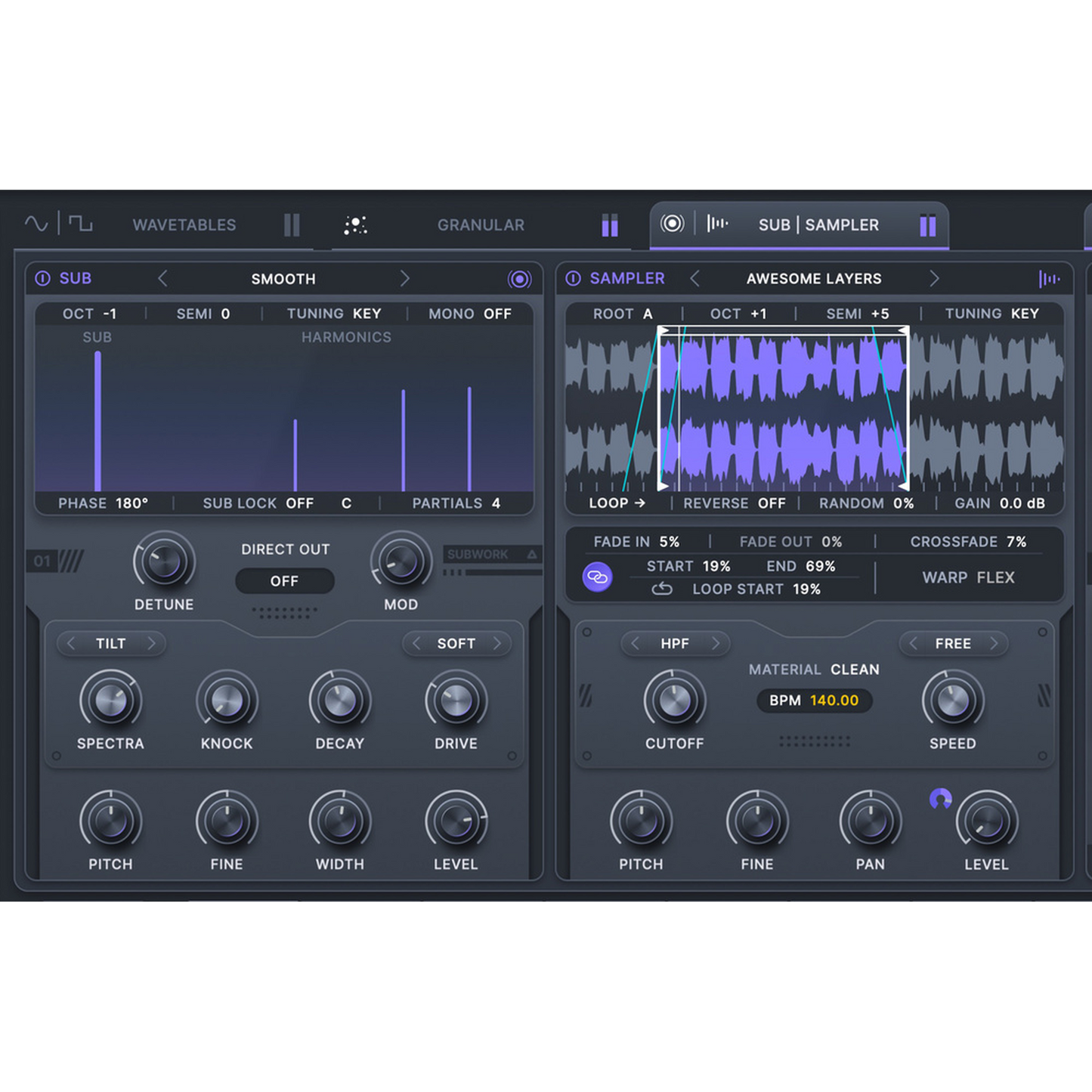Click the WARP FLEX mode label
The width and height of the screenshot is (1092, 1092).
click(x=968, y=577)
